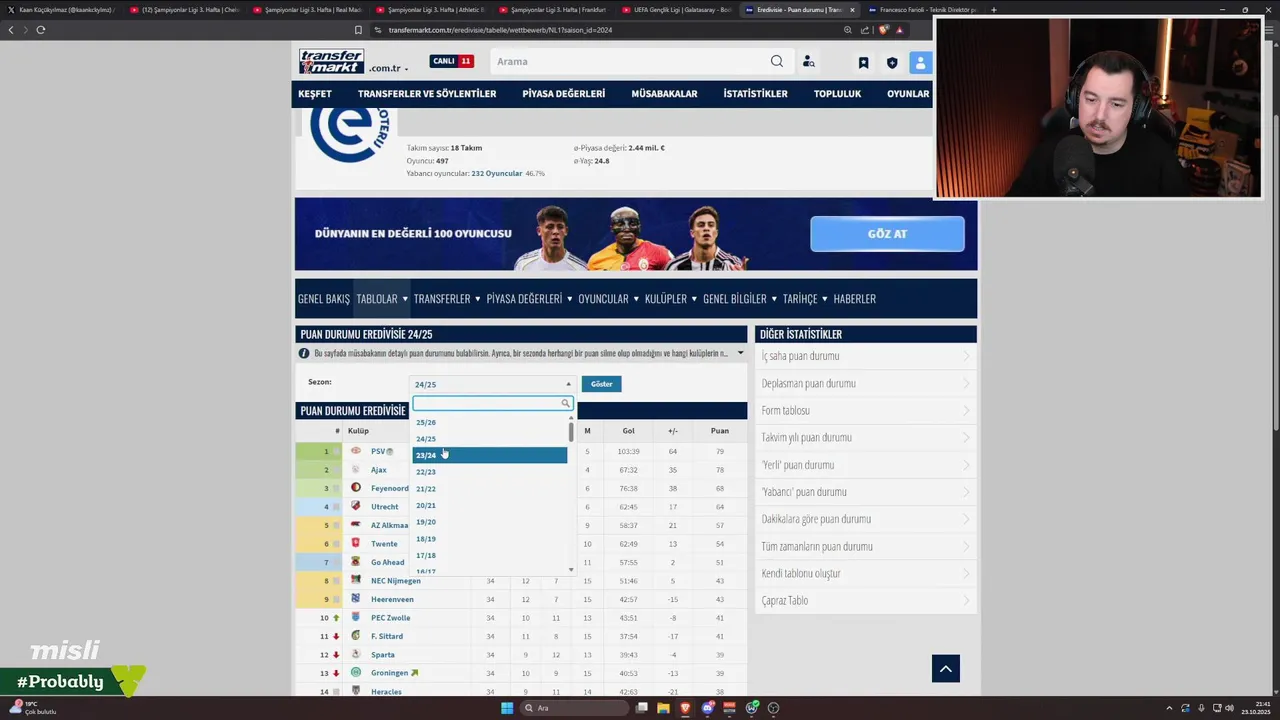Open the HABERLER tab
Screen dimensions: 1280x720
click(854, 299)
